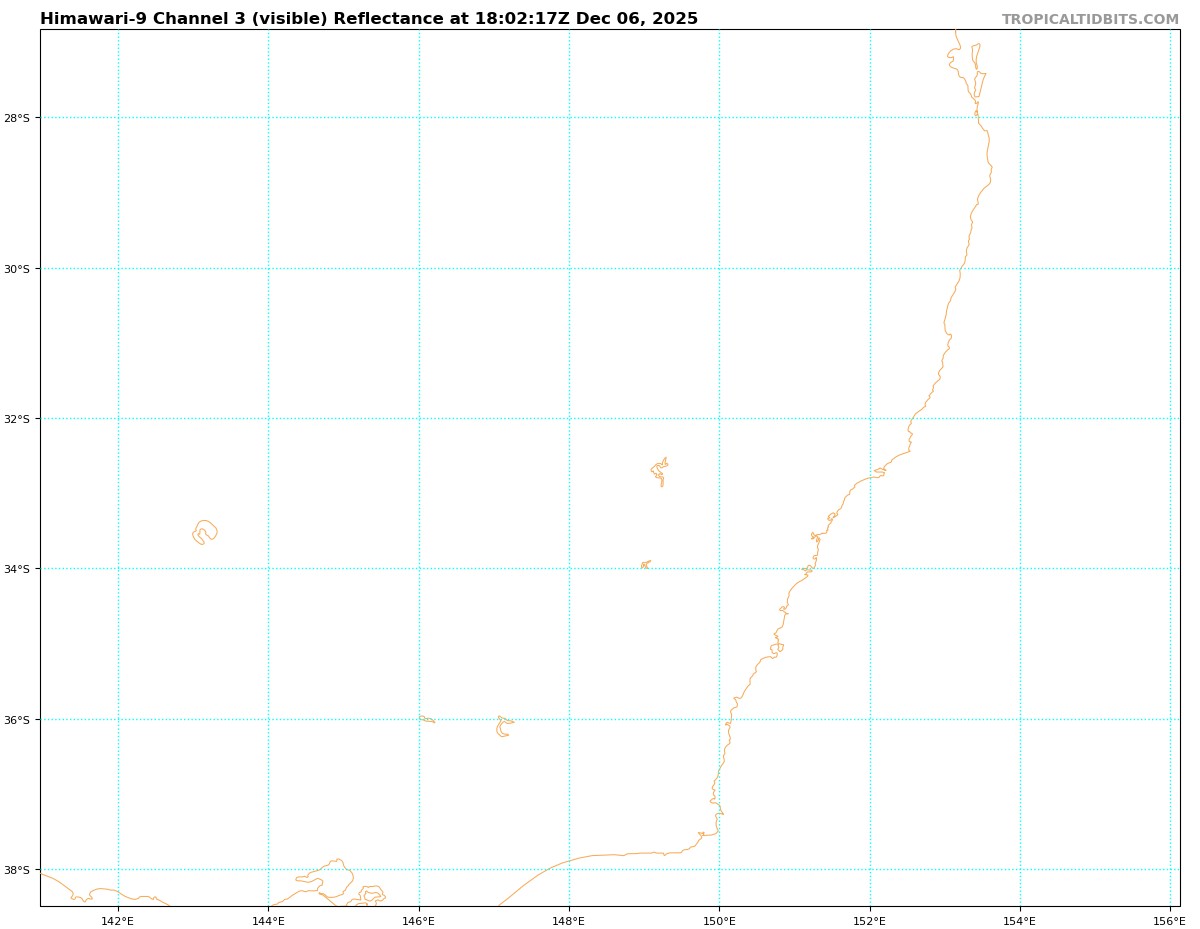Select the 154°E longitude label
Image resolution: width=1200 pixels, height=929 pixels.
point(1020,921)
